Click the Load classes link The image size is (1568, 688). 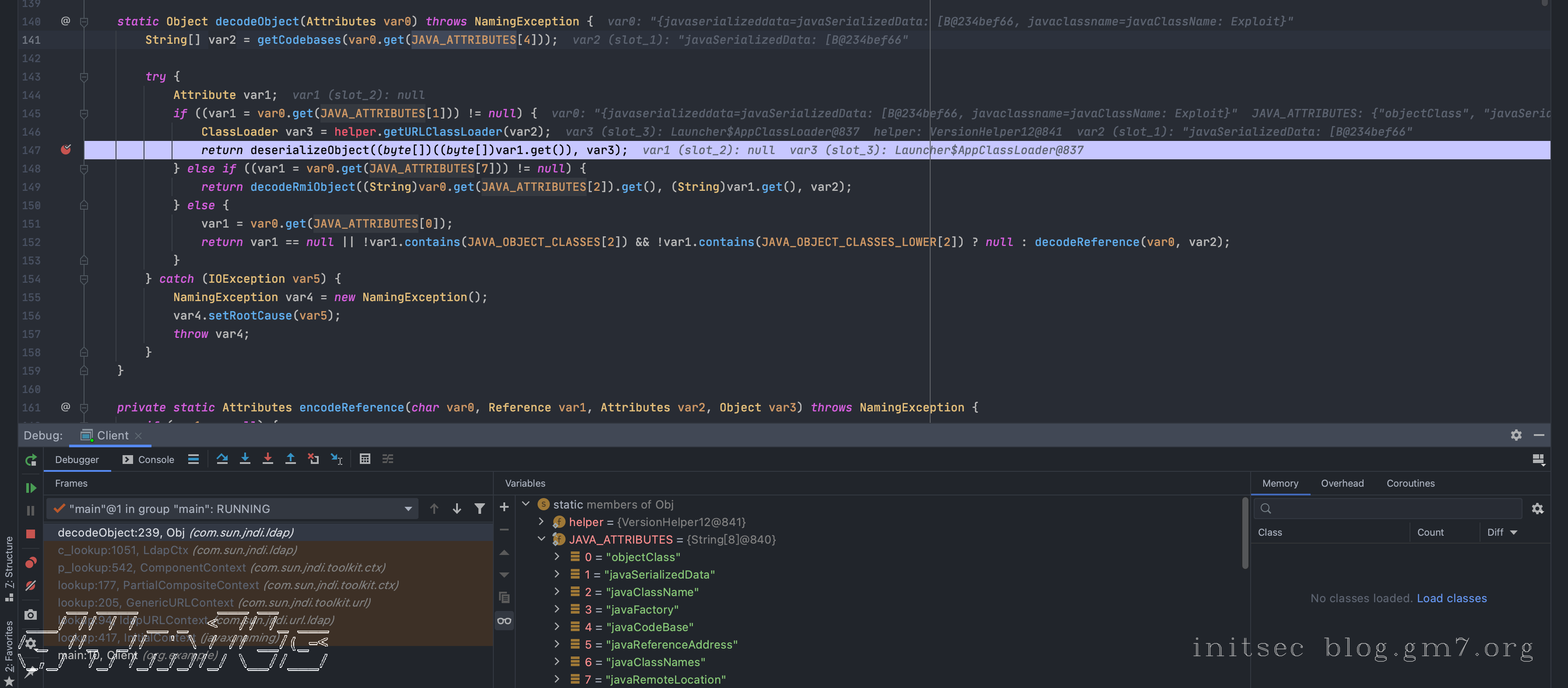pos(1451,599)
